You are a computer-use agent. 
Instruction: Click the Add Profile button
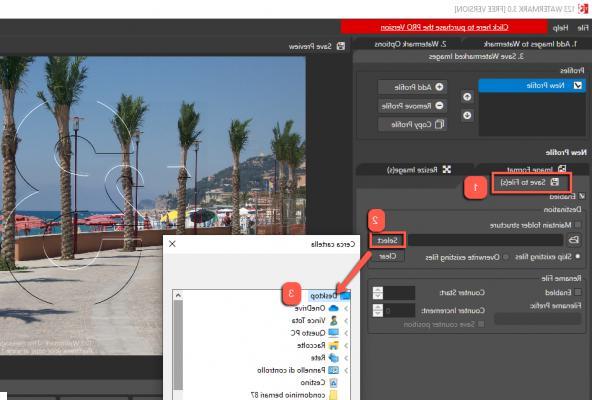413,87
